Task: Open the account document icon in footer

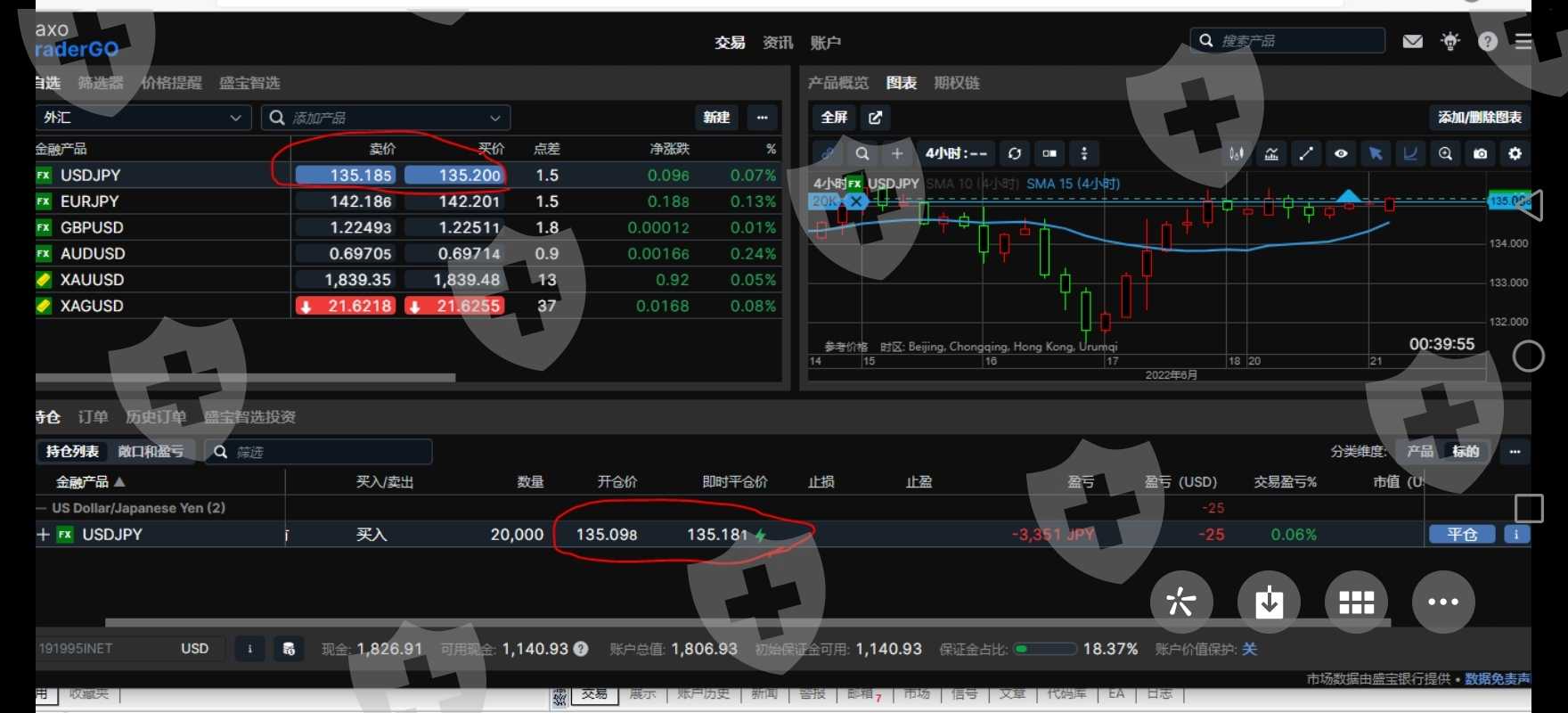Action: click(288, 649)
